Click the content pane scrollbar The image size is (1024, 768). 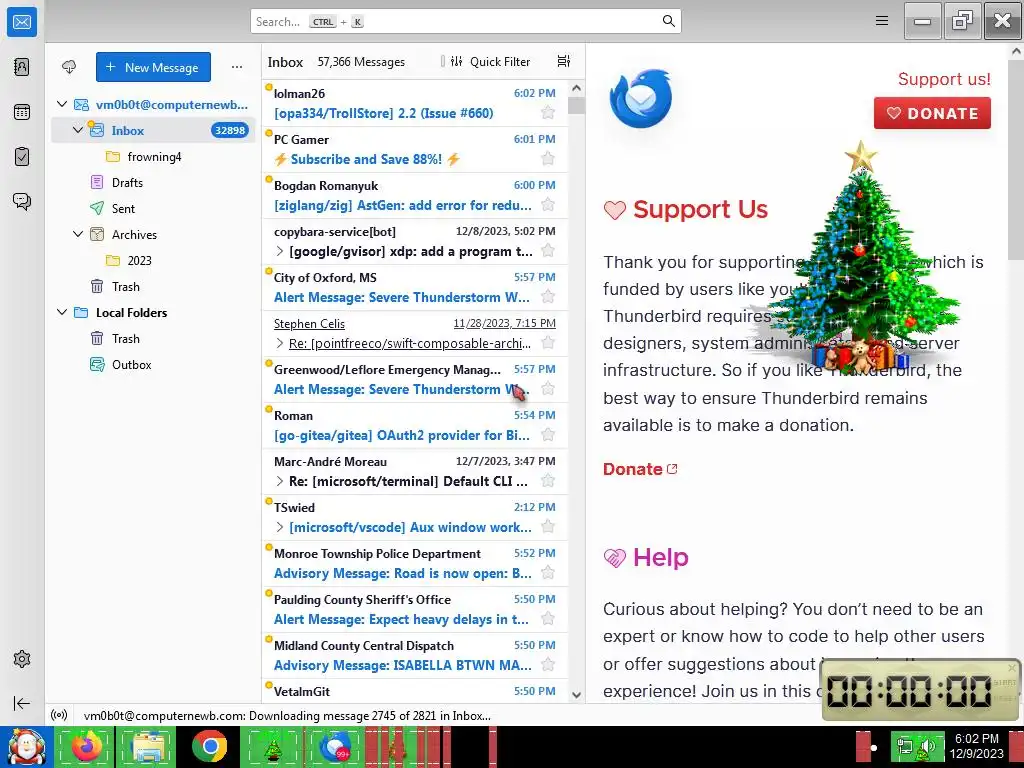click(1017, 159)
